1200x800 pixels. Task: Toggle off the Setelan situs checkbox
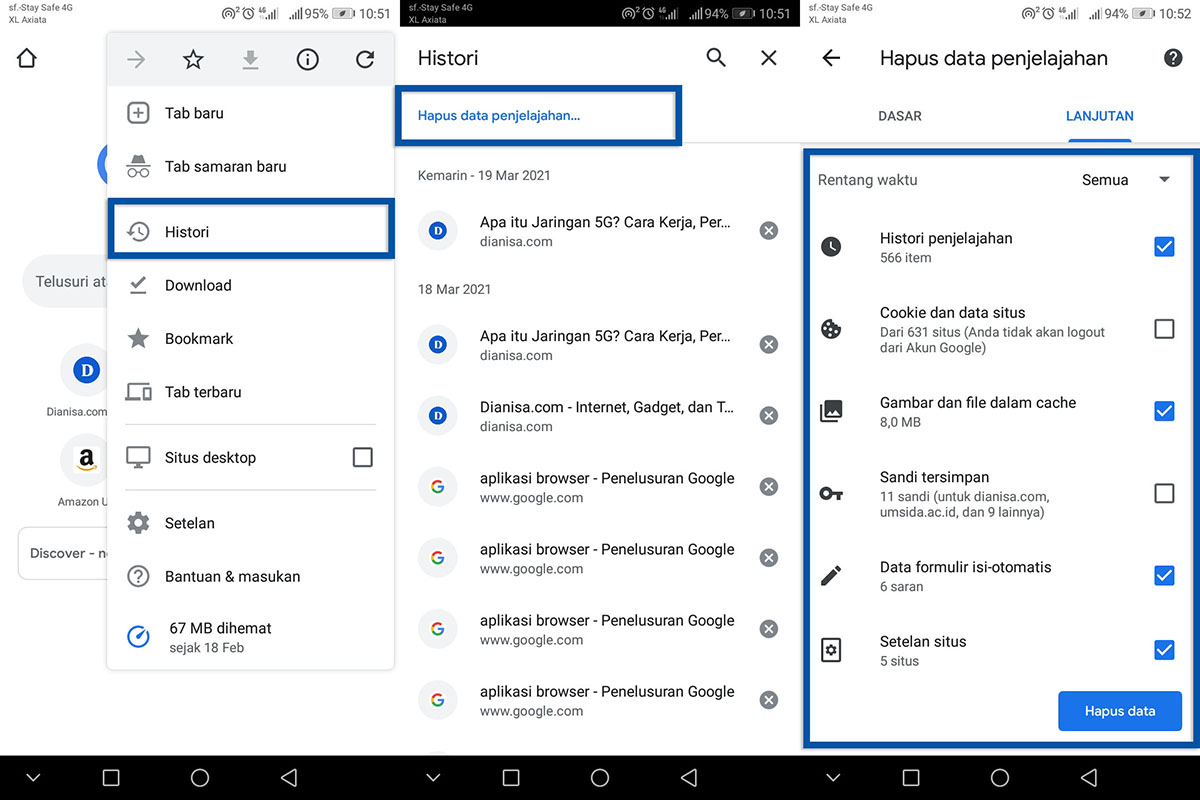tap(1164, 650)
